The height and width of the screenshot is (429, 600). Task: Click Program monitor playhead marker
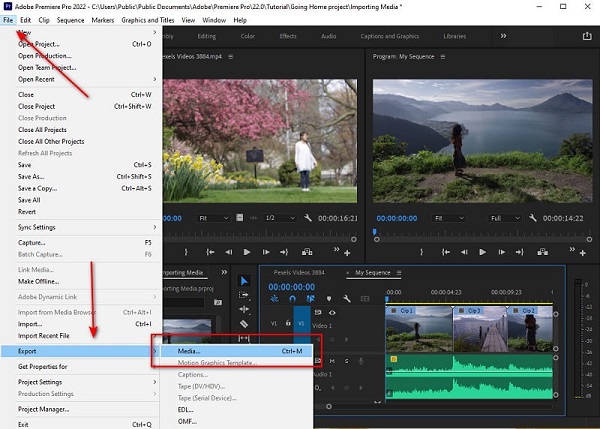375,232
